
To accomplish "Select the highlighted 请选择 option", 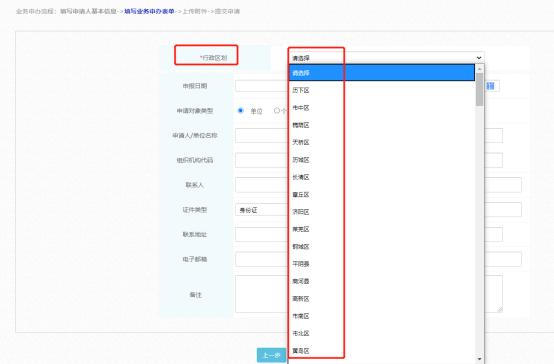I will [x=382, y=73].
